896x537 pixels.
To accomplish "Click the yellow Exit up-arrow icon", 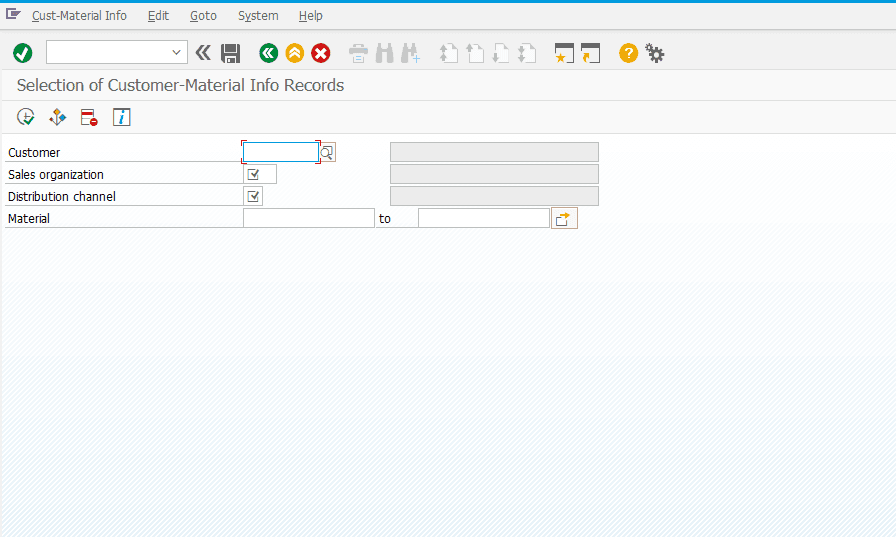I will coord(295,53).
